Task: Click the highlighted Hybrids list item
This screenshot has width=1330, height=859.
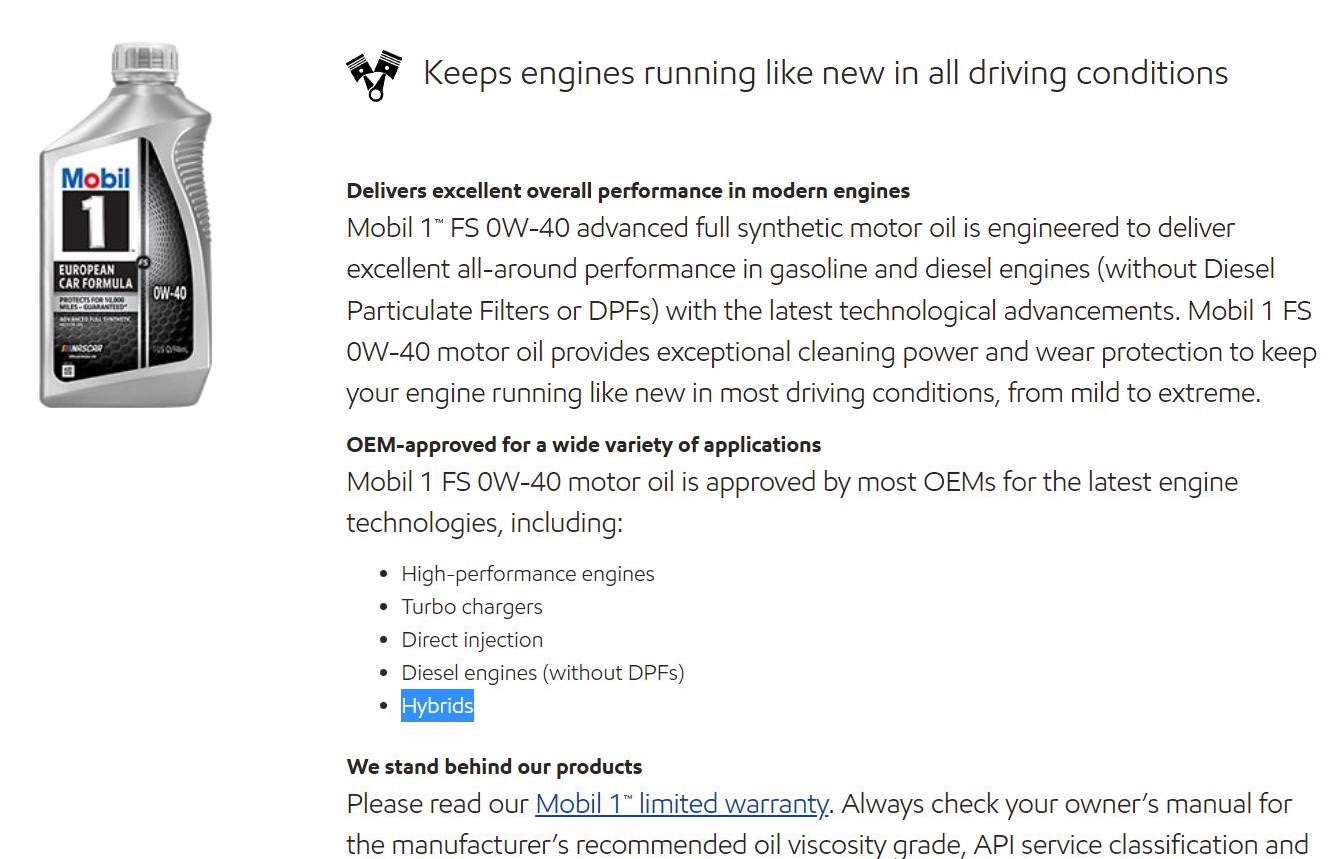Action: [x=437, y=706]
